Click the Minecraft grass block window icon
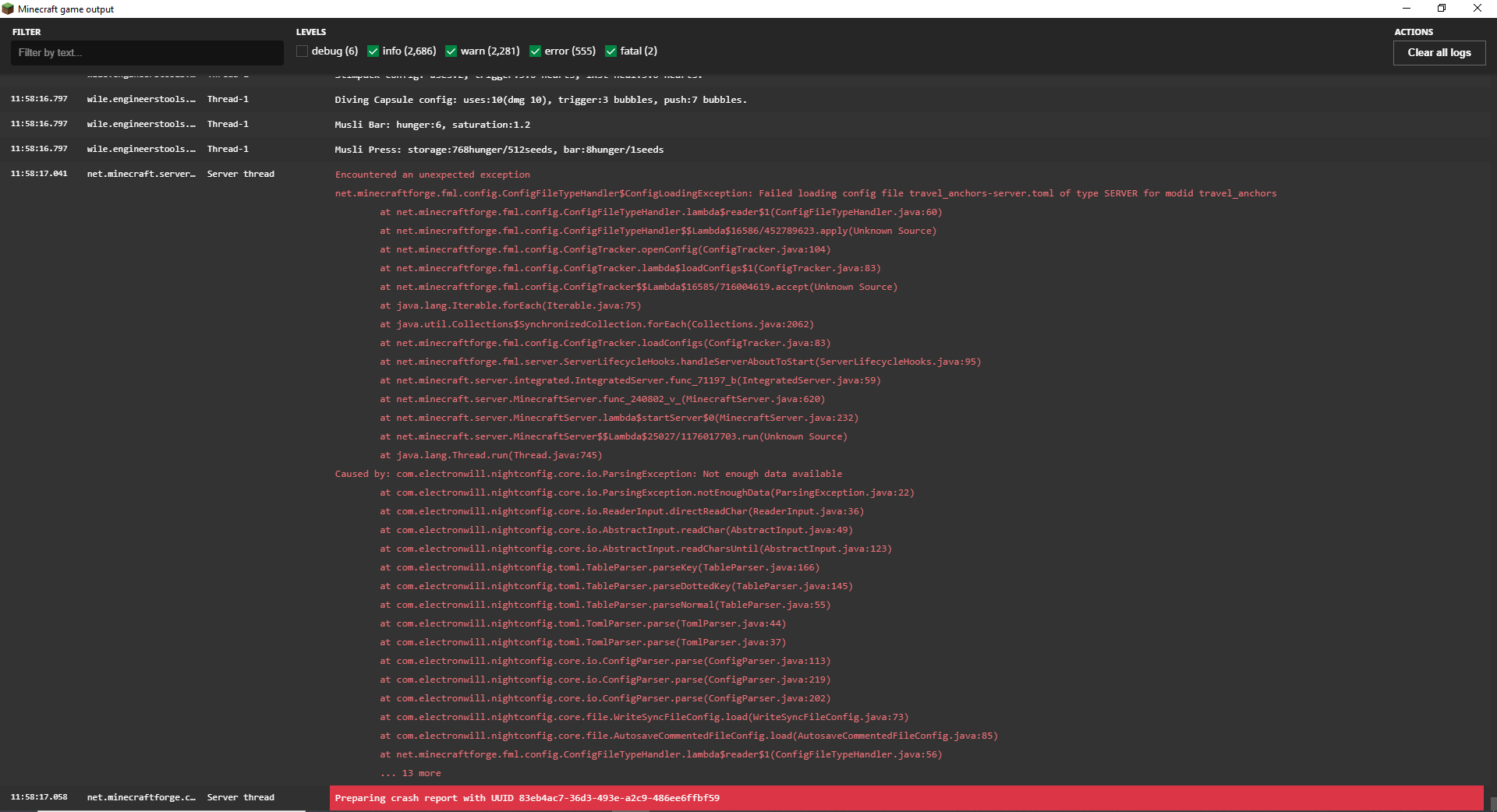1497x812 pixels. [8, 9]
